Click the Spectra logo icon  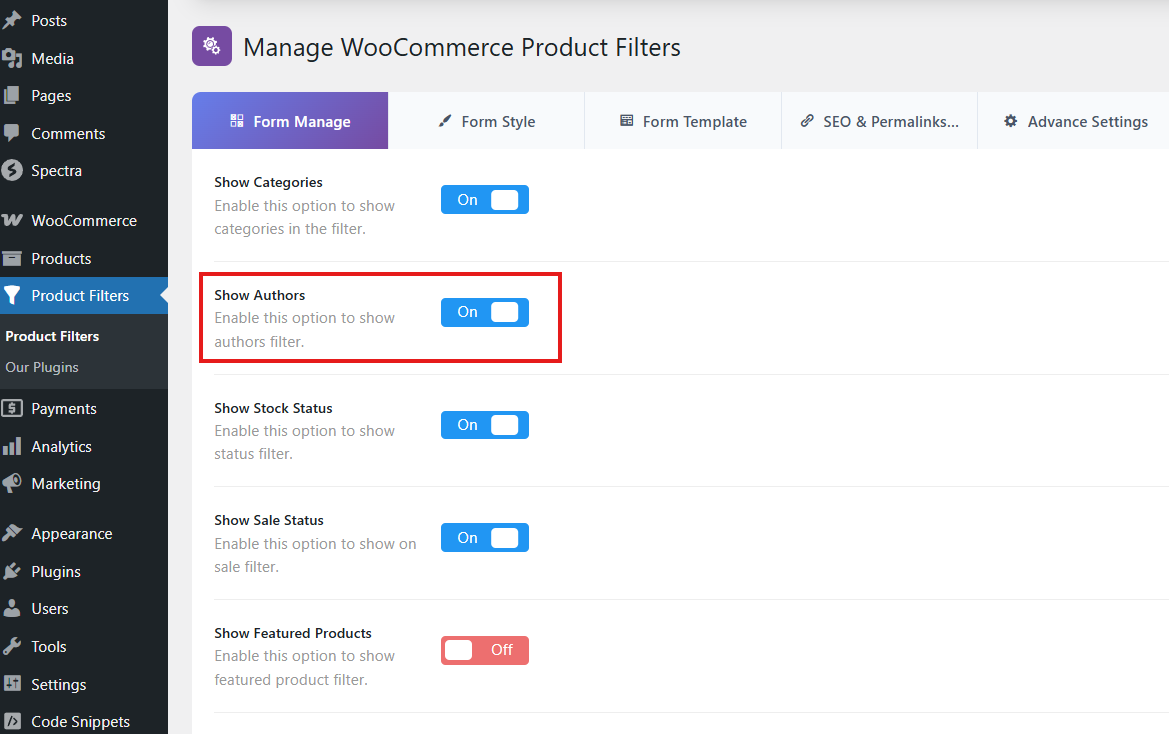coord(12,171)
